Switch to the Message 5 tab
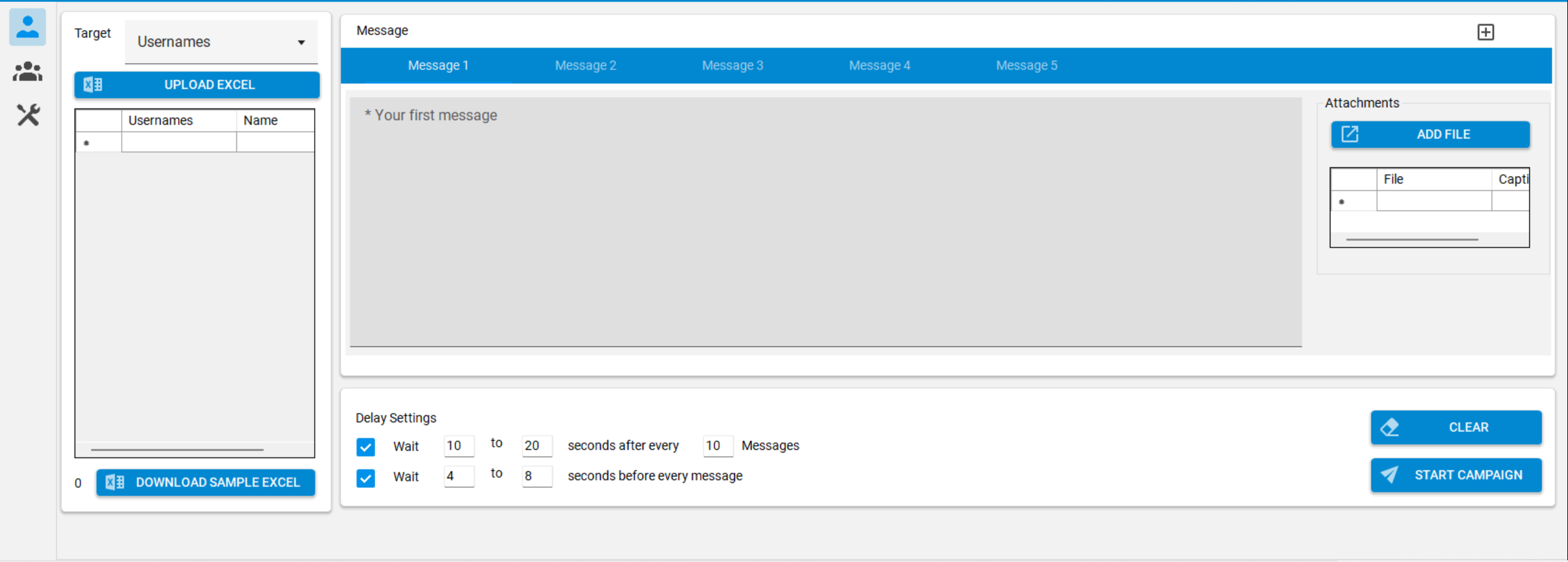Screen dimensions: 1568x562 pos(1027,66)
